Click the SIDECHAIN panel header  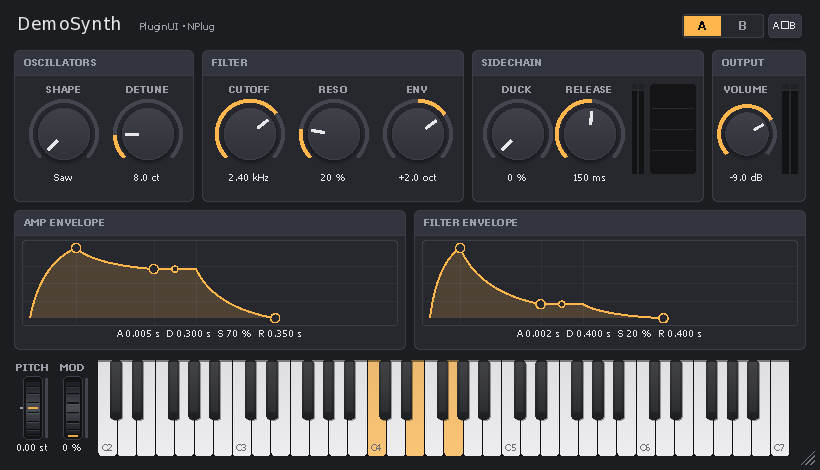(588, 63)
